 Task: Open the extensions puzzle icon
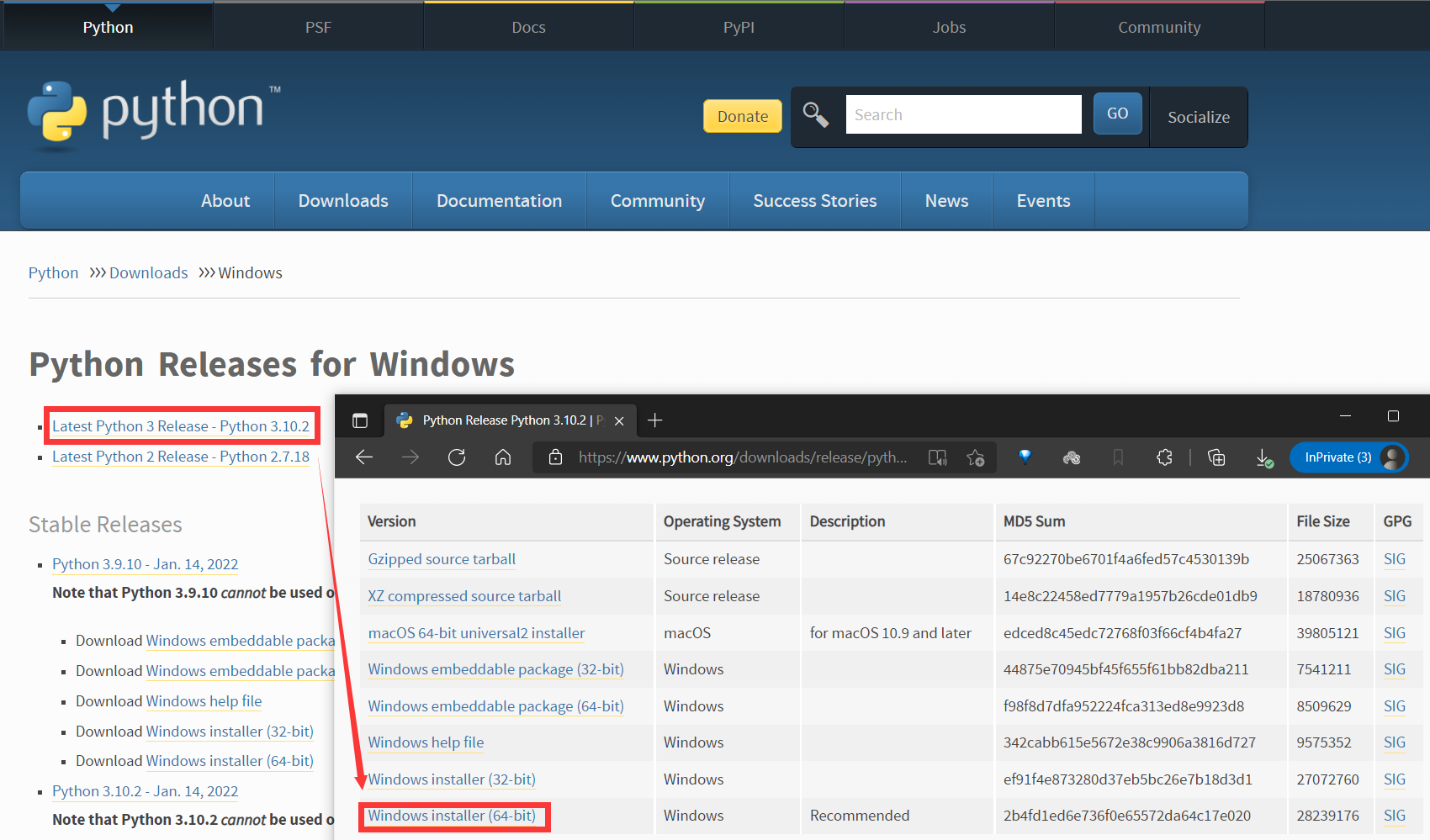click(1164, 457)
